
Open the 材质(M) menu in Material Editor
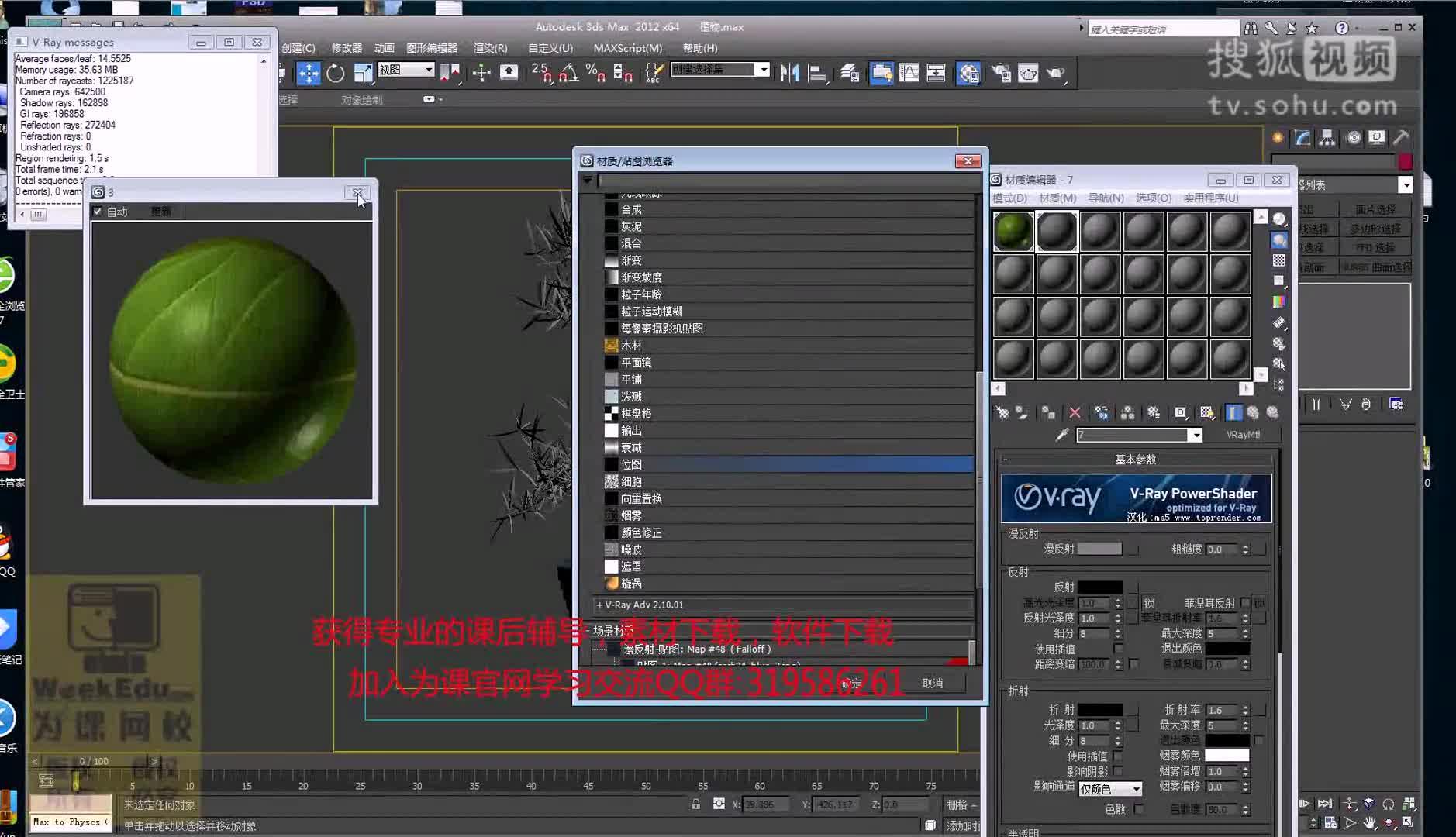pyautogui.click(x=1057, y=198)
